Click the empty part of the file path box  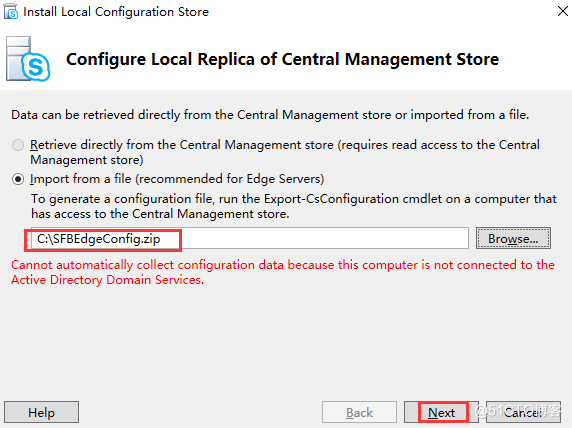[x=325, y=239]
